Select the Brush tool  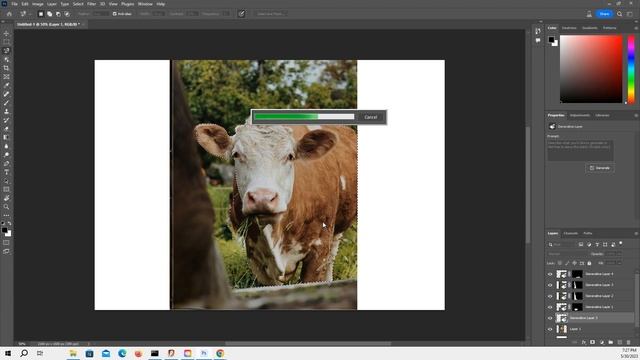pos(6,102)
